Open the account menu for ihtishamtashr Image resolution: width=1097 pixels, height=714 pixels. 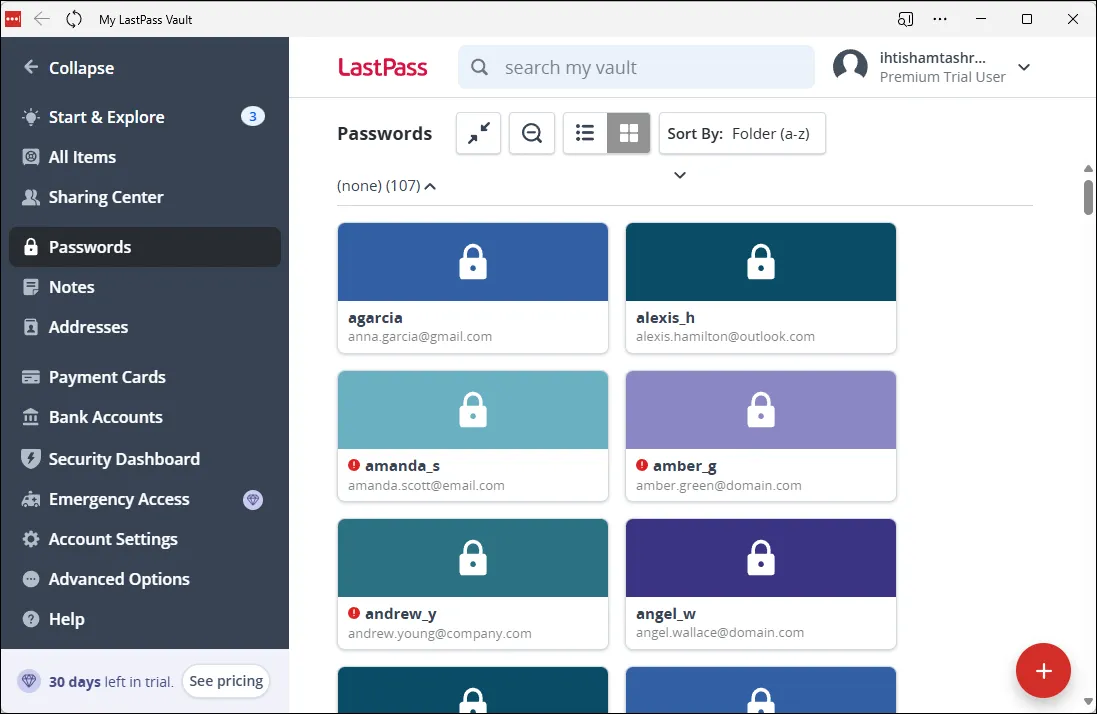[1023, 67]
